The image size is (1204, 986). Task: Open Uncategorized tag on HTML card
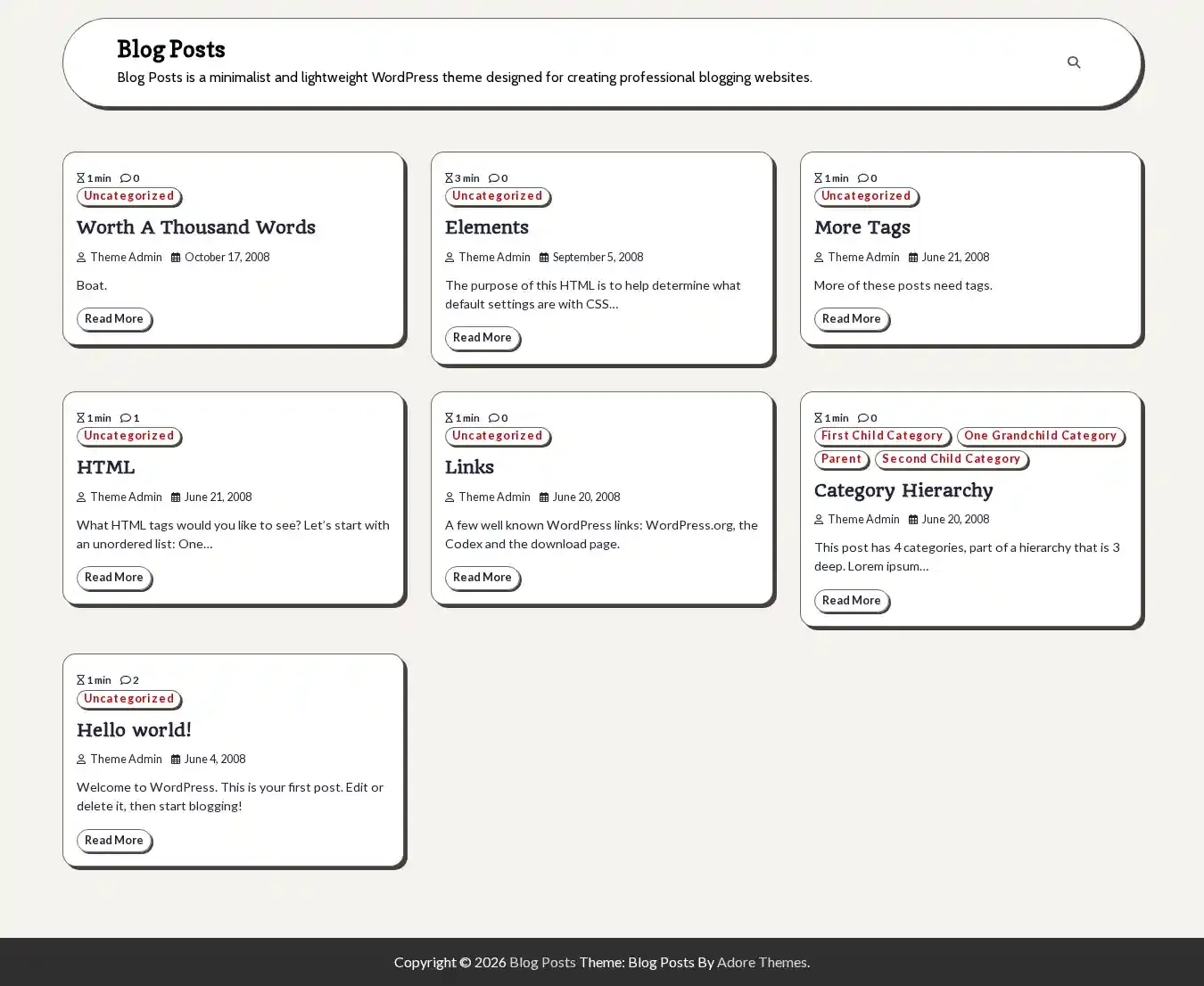129,436
